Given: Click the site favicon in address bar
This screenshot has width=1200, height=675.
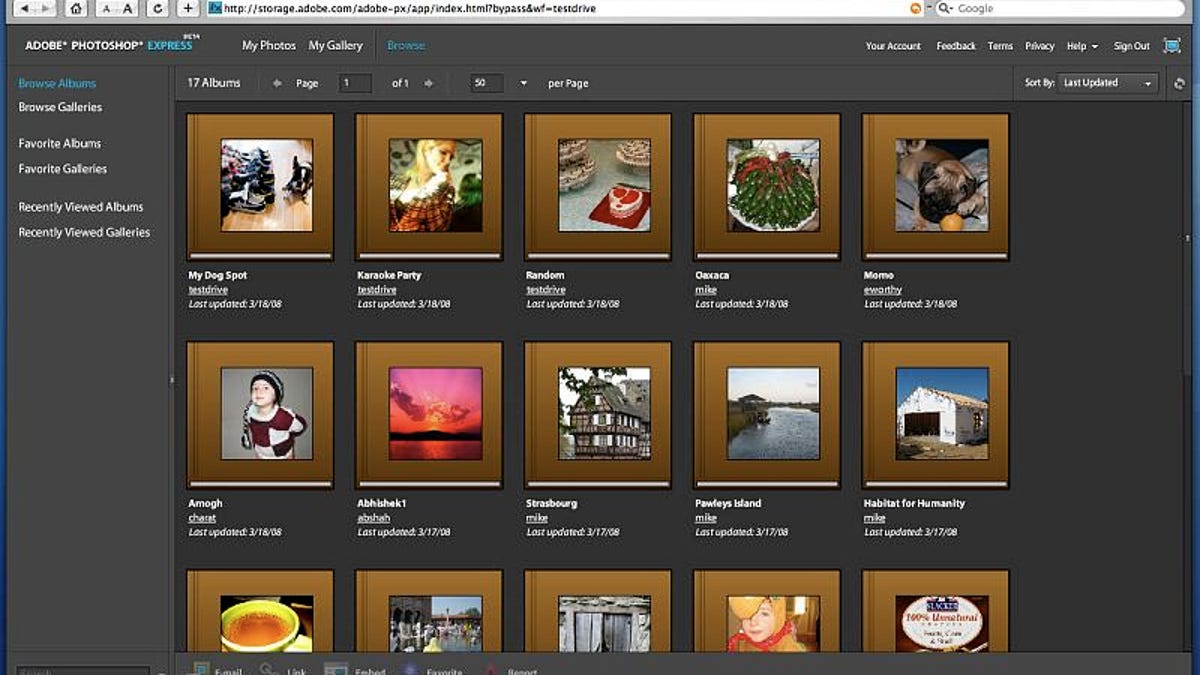Looking at the screenshot, I should [214, 8].
